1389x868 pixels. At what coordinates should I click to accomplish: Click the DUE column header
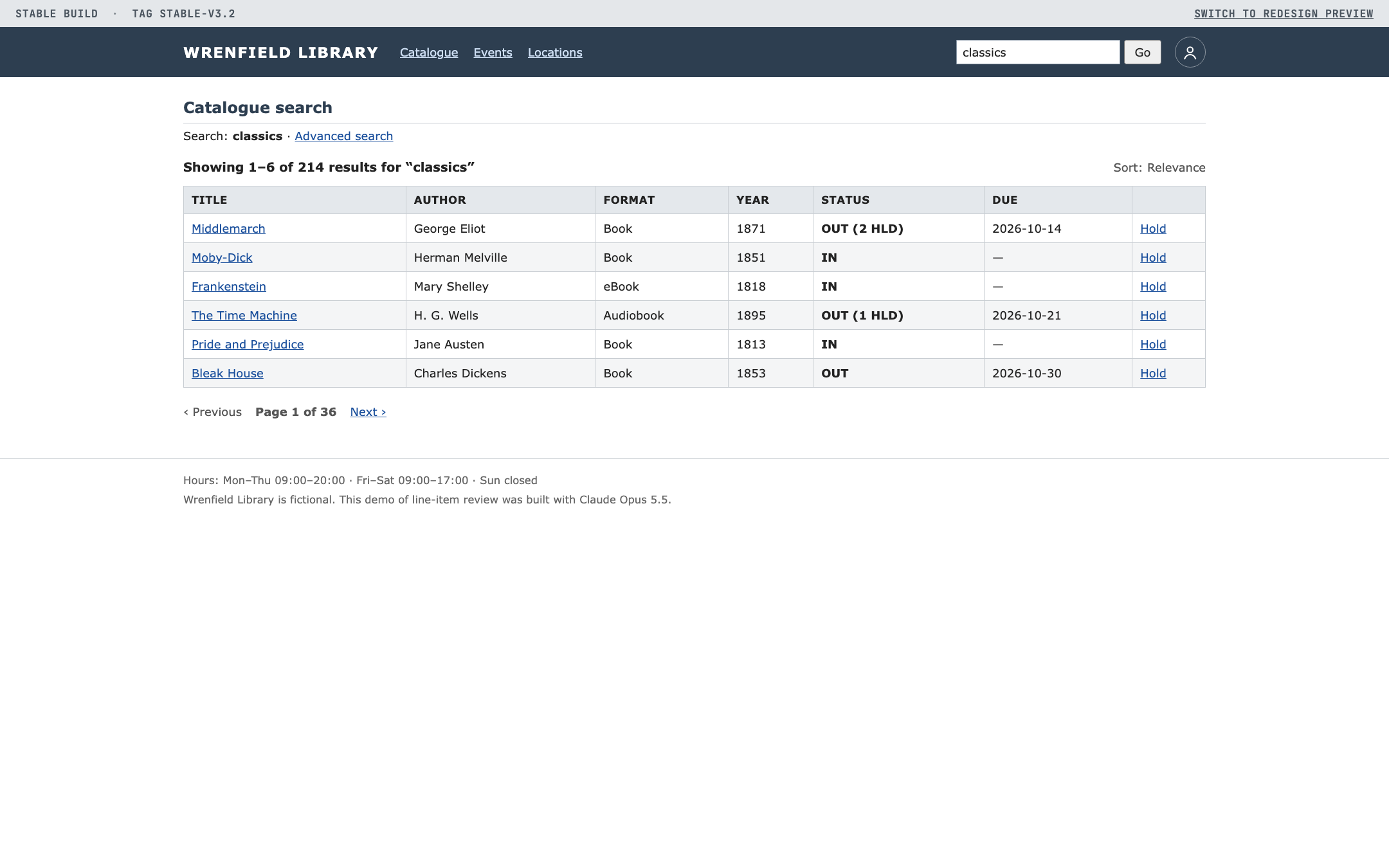coord(1058,200)
